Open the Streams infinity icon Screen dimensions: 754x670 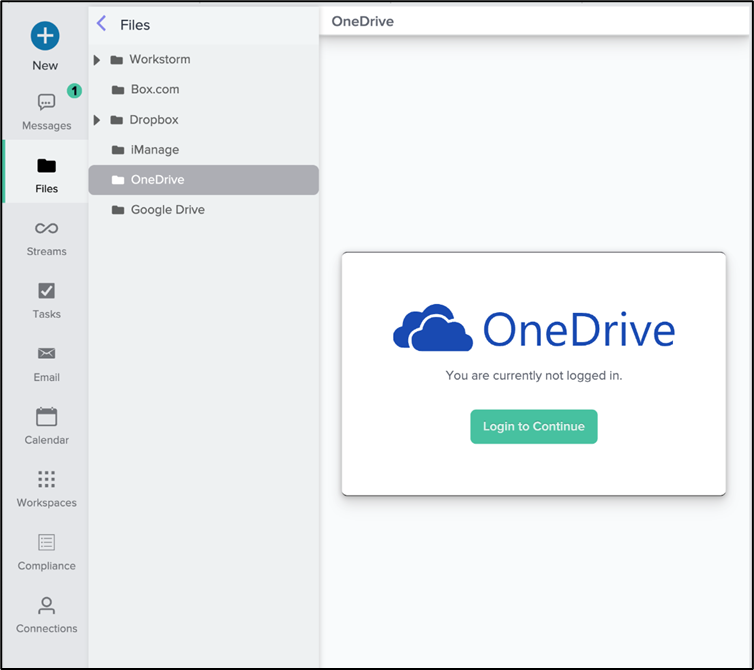[x=47, y=228]
